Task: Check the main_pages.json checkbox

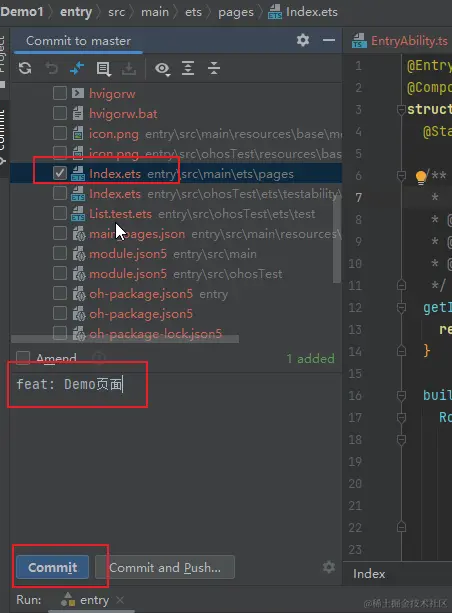Action: (x=60, y=233)
